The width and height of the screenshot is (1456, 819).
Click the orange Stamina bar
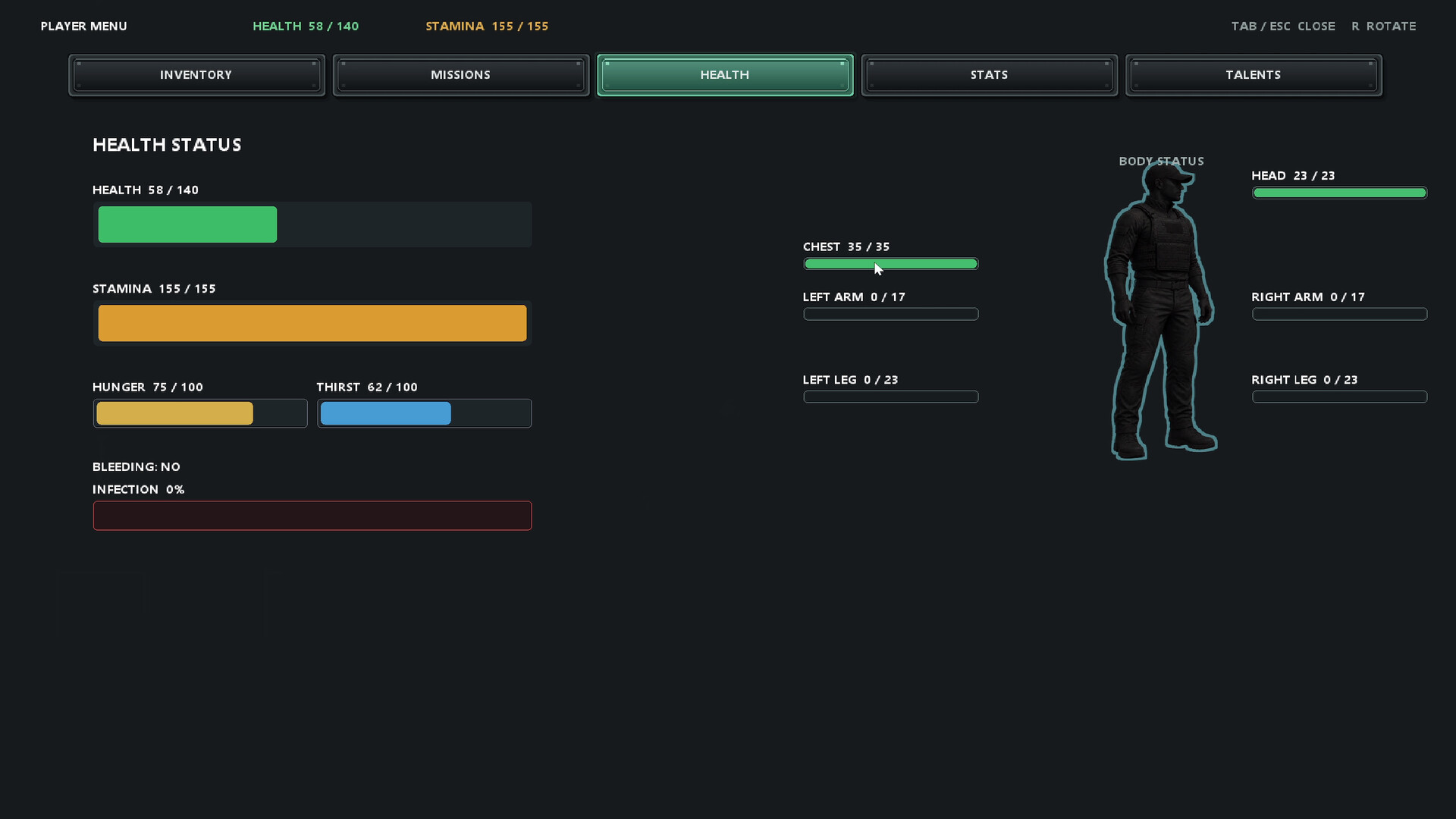tap(312, 323)
